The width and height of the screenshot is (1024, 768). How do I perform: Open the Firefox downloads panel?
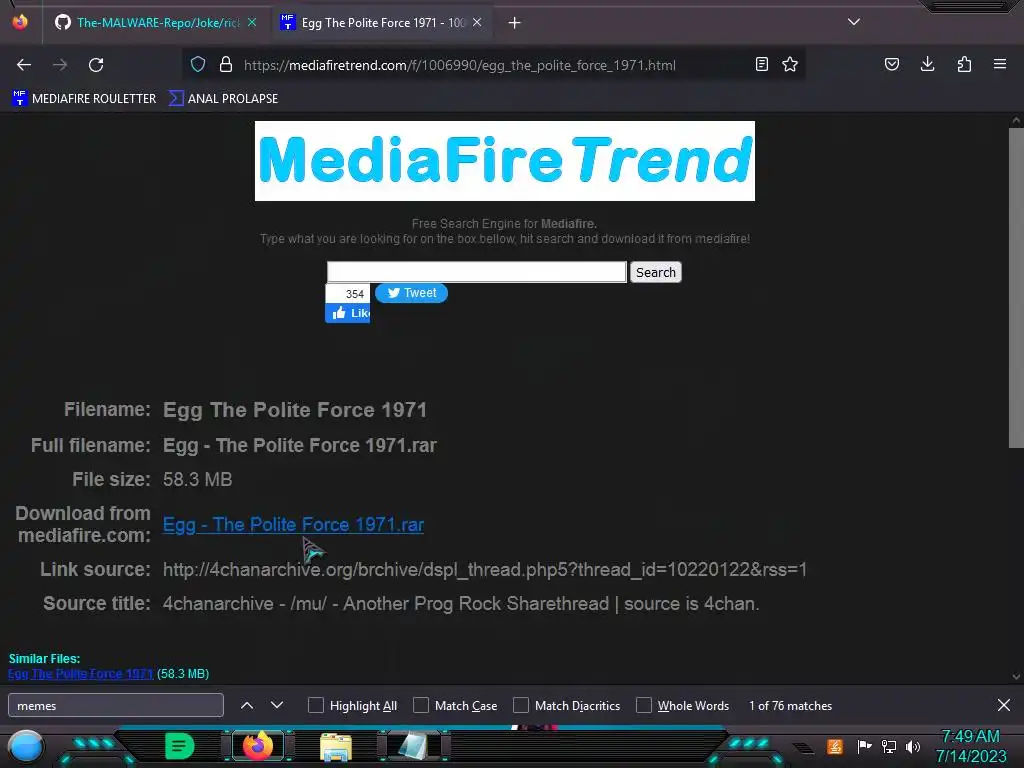[927, 64]
